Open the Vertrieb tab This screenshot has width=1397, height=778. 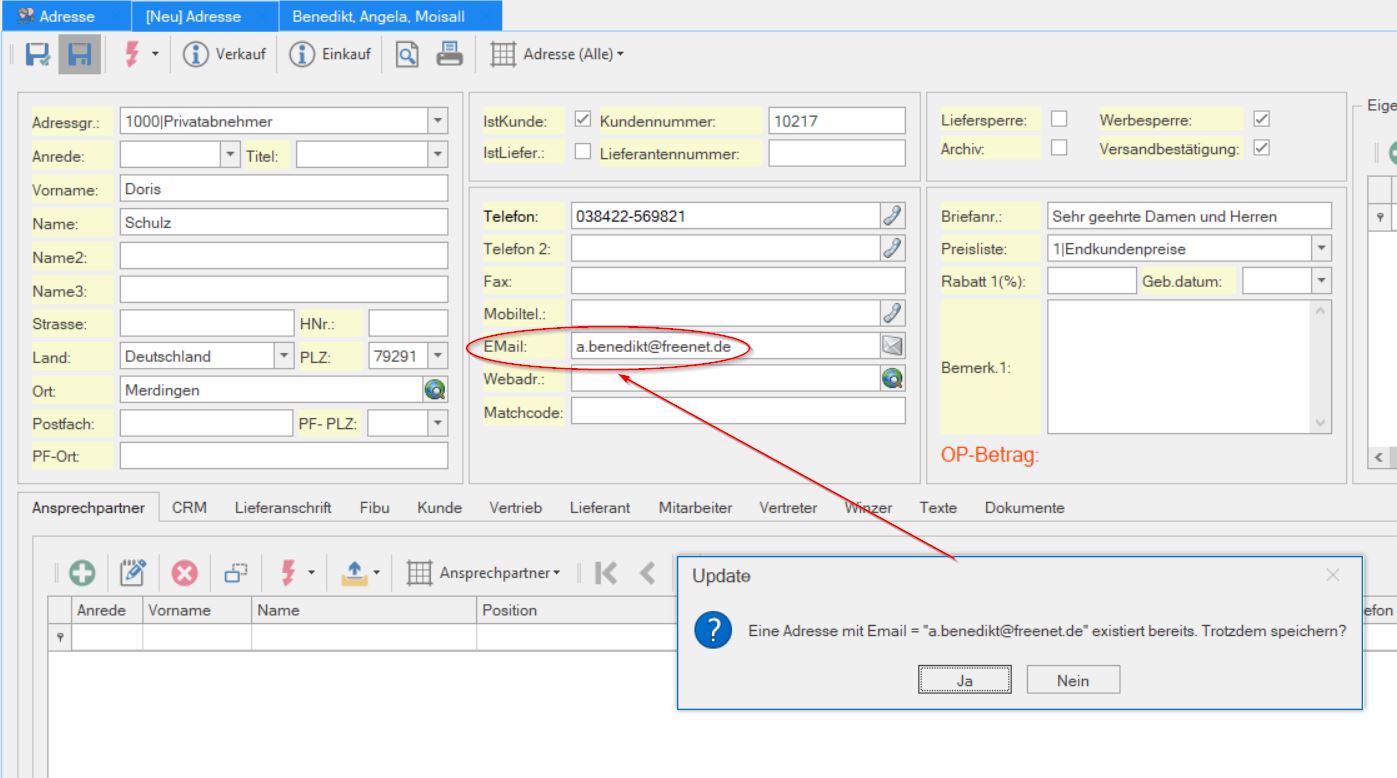515,508
